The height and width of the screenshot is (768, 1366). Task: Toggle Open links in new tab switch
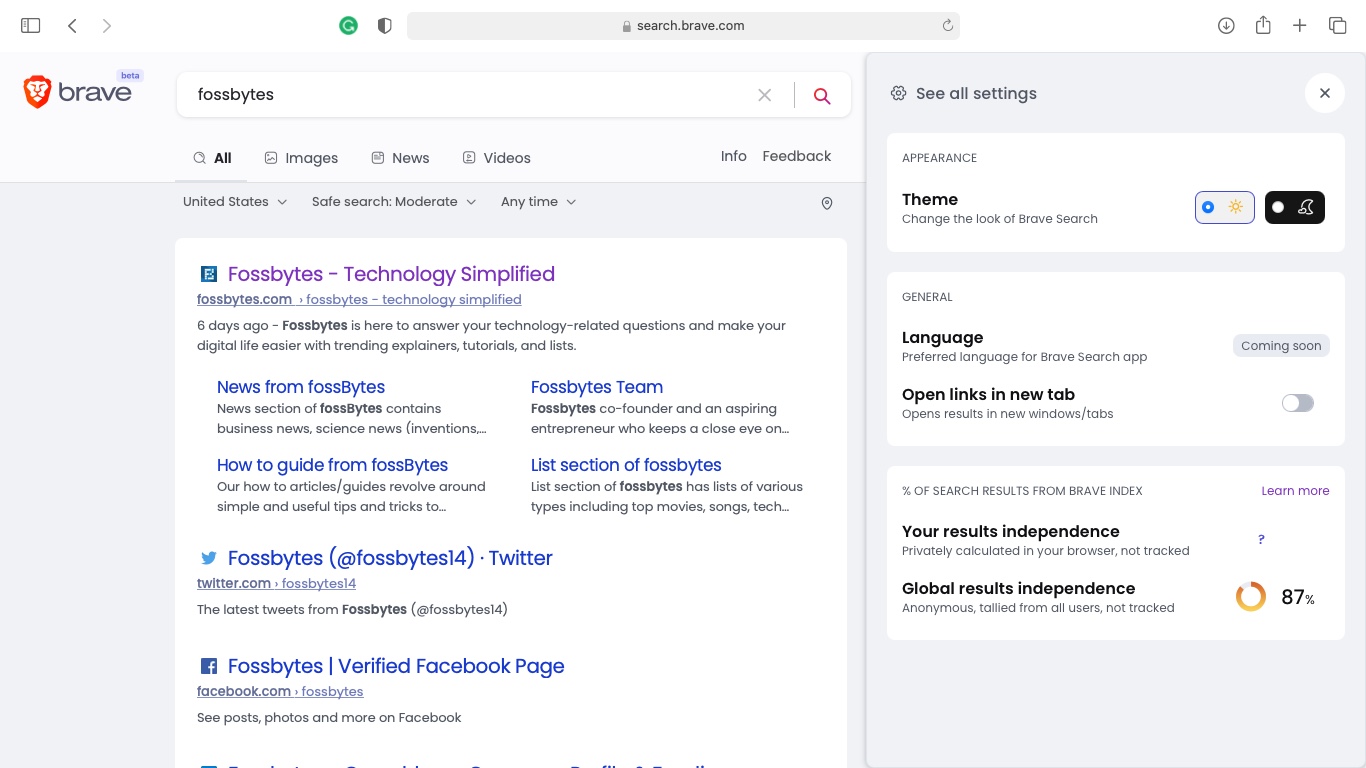click(1298, 403)
